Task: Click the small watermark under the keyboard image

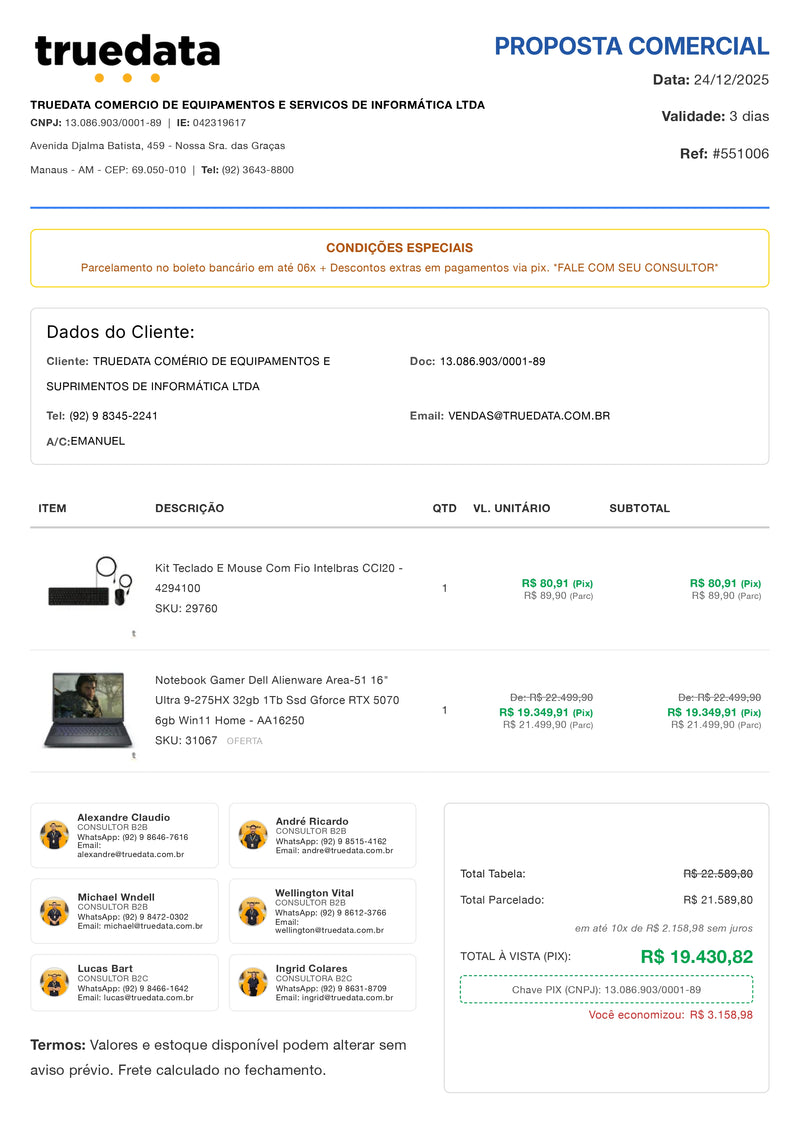Action: coord(134,633)
